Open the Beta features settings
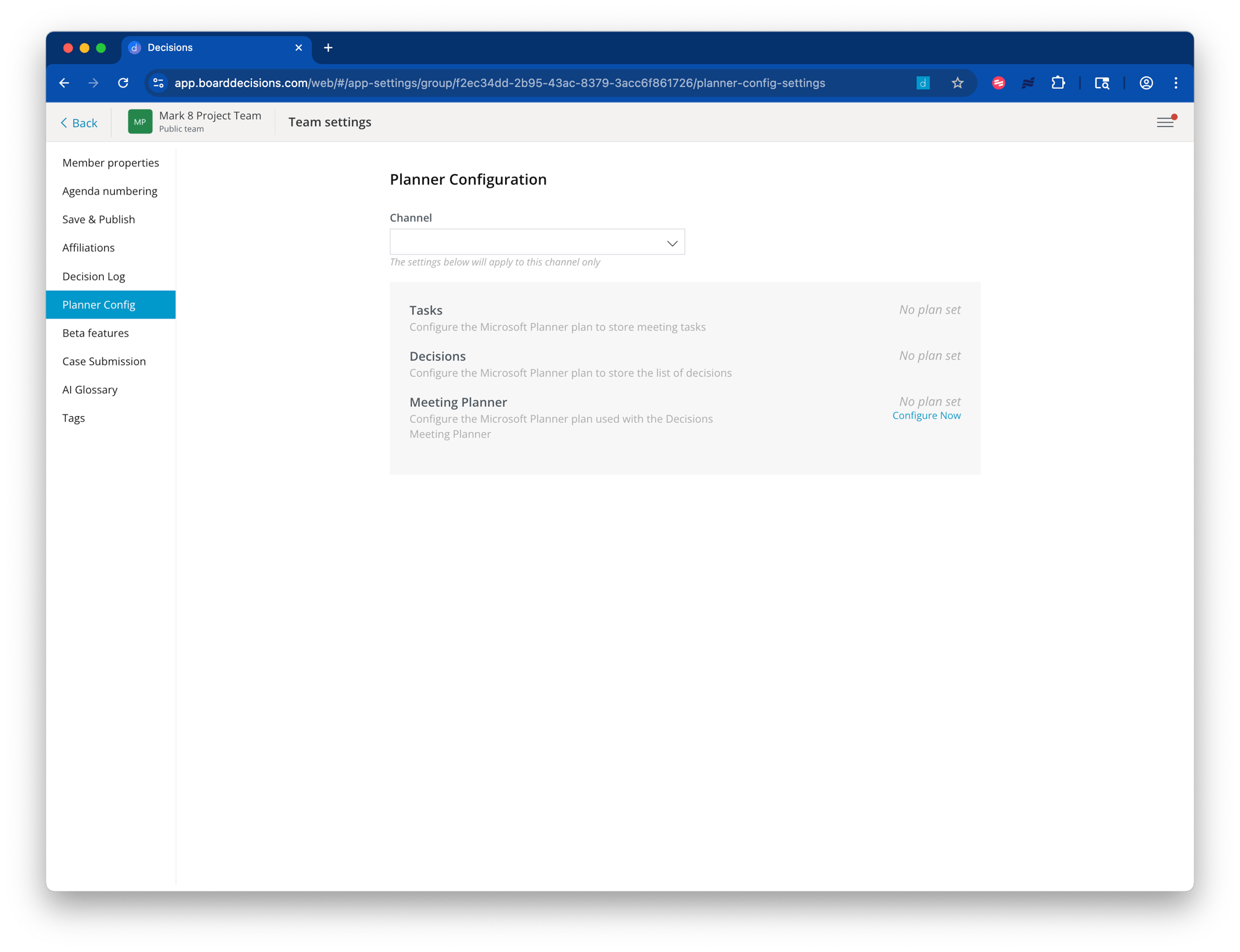Image resolution: width=1240 pixels, height=952 pixels. coord(96,333)
